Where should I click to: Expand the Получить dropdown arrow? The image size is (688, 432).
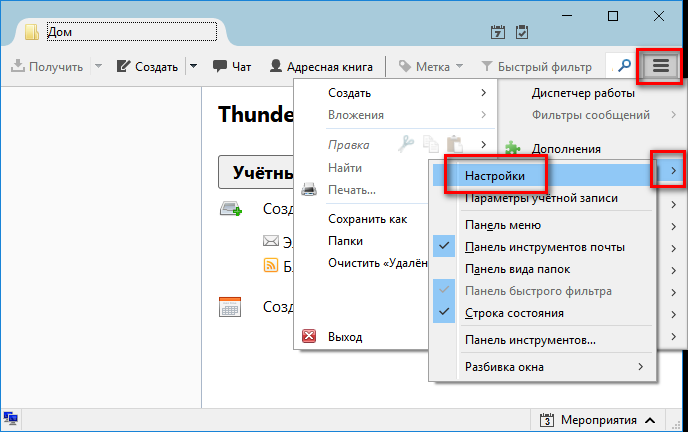(x=98, y=67)
